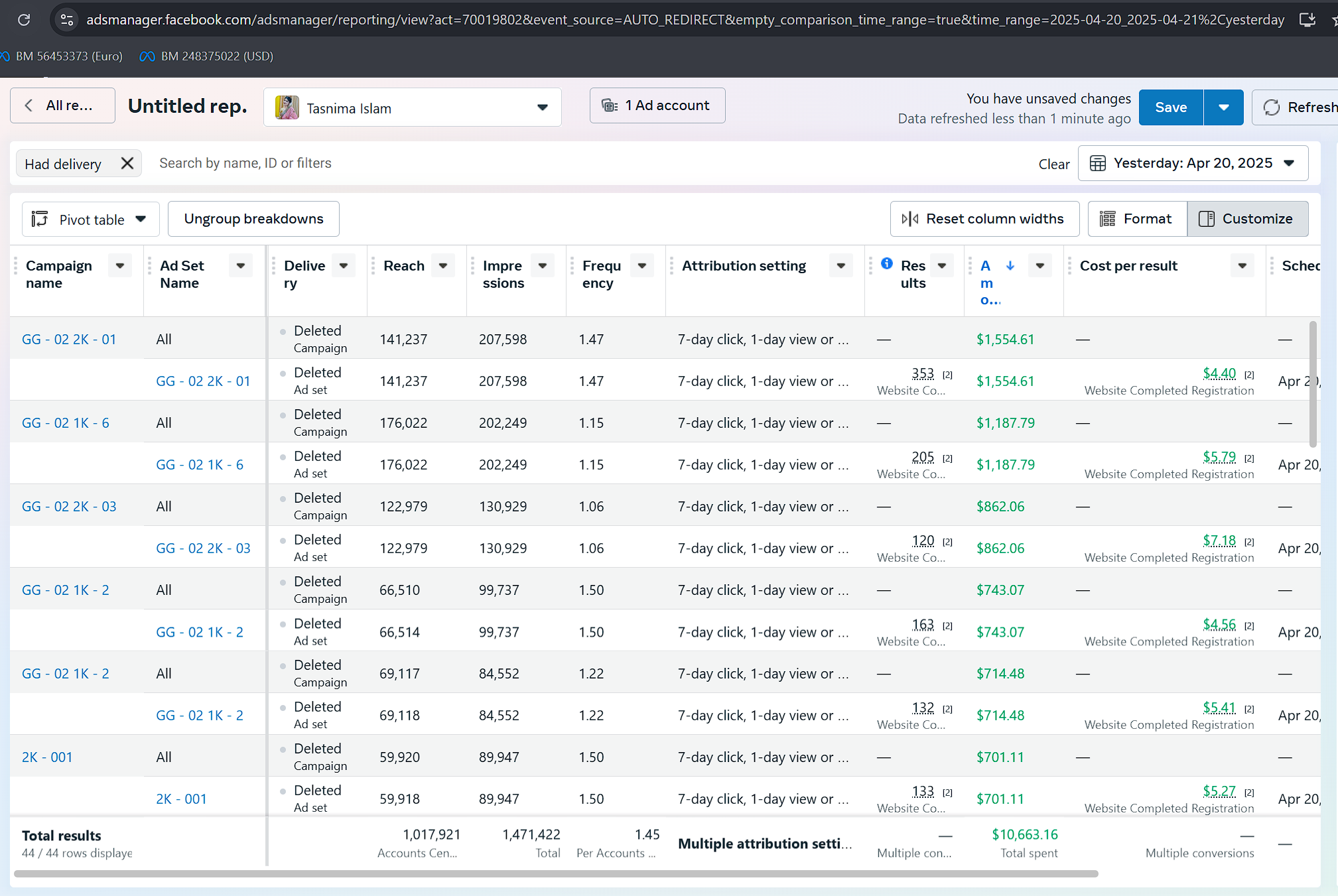The image size is (1338, 896).
Task: Click the horizontal table scrollbar
Action: 555,873
